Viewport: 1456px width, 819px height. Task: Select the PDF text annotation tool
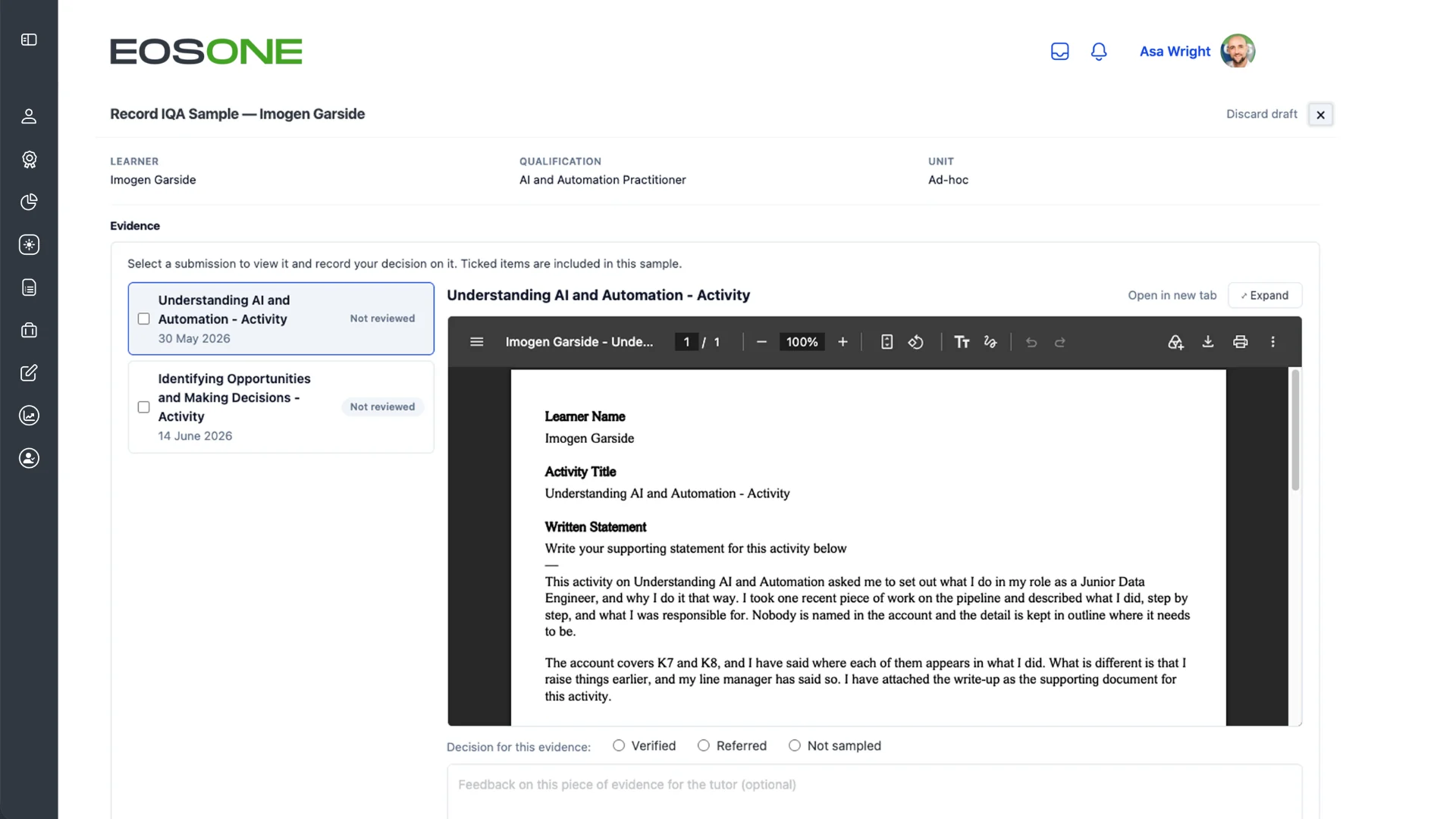(x=962, y=342)
